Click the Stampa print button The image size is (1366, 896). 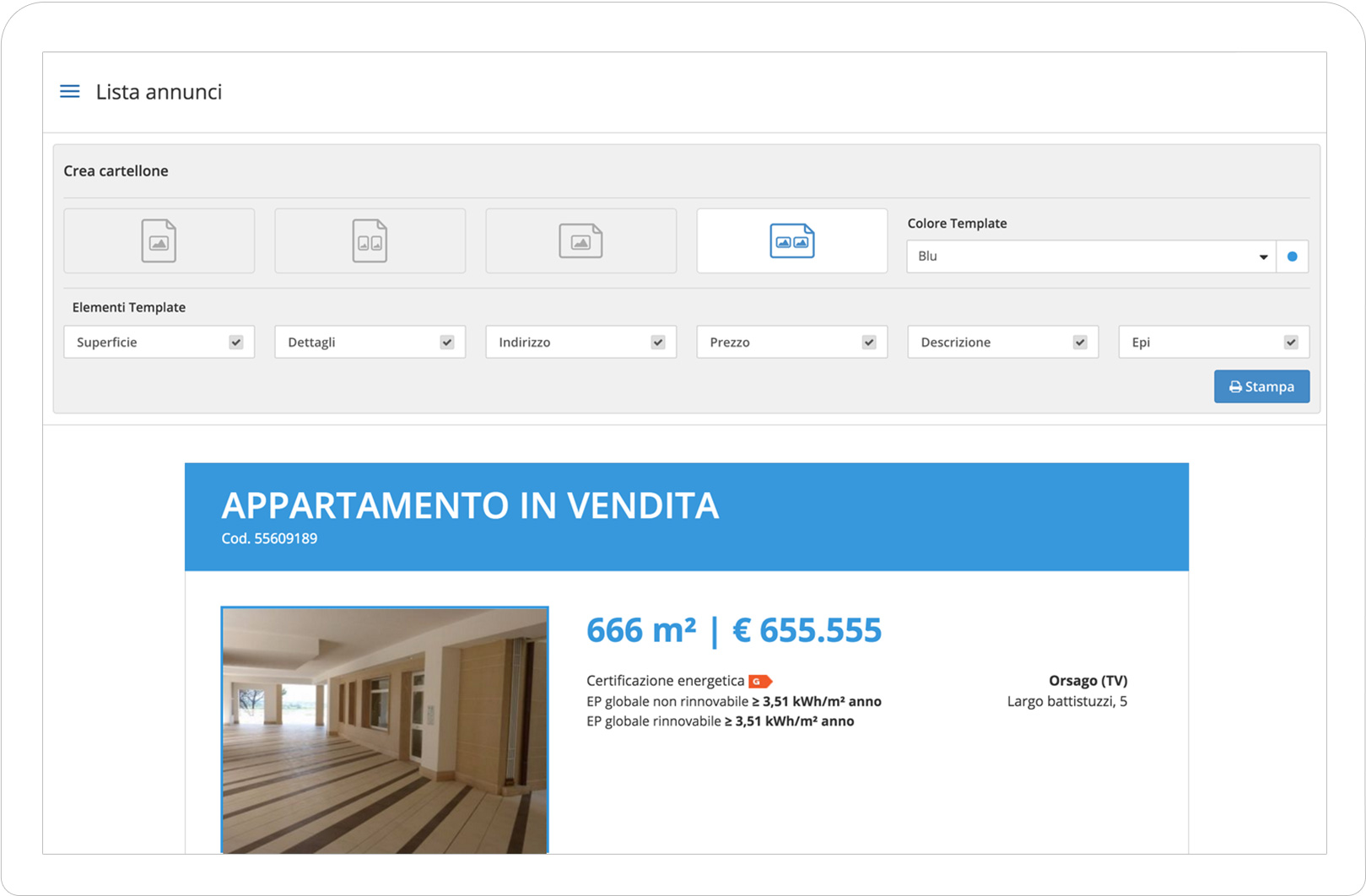pos(1261,386)
